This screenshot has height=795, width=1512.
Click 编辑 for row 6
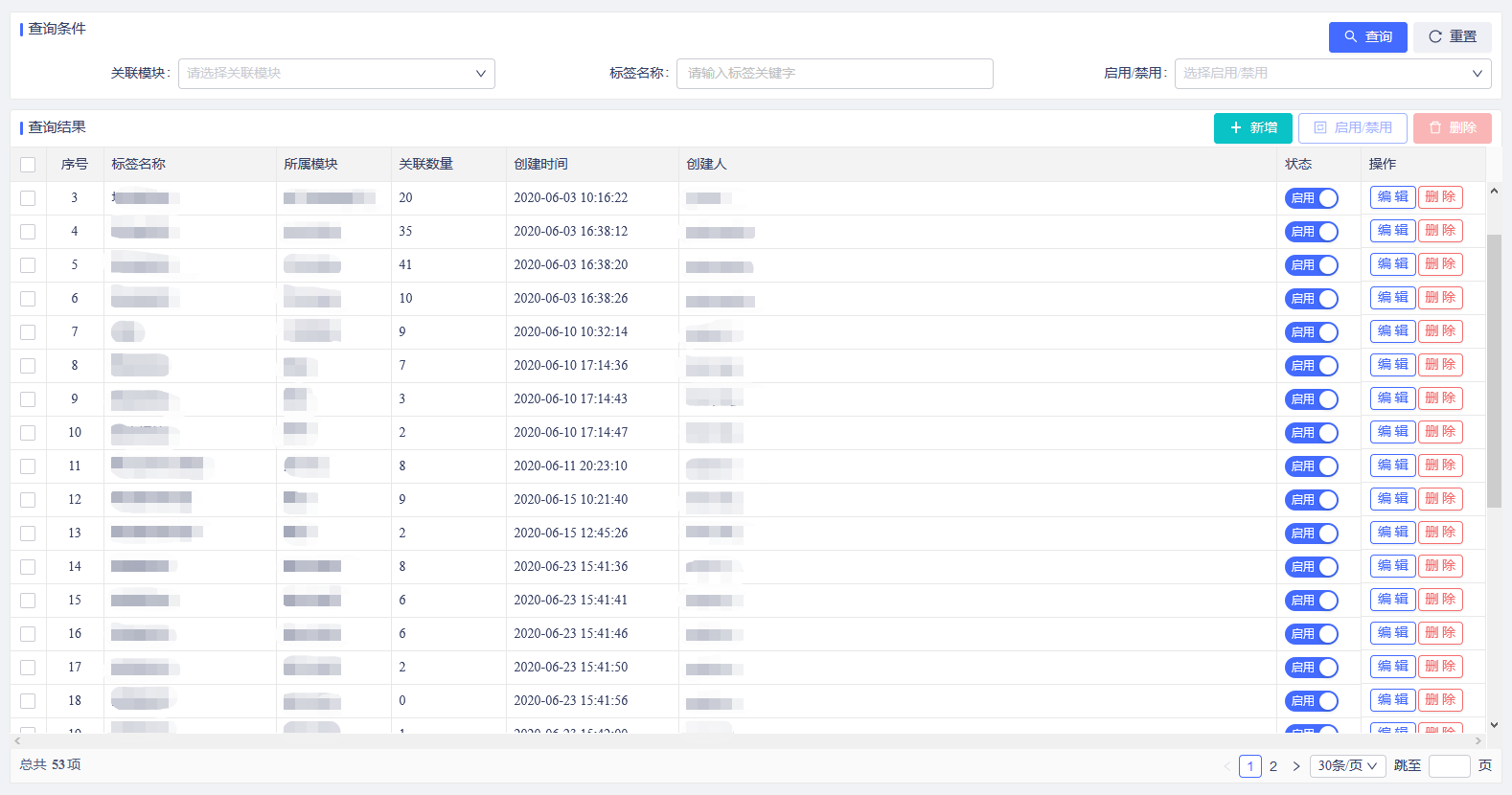click(x=1392, y=298)
